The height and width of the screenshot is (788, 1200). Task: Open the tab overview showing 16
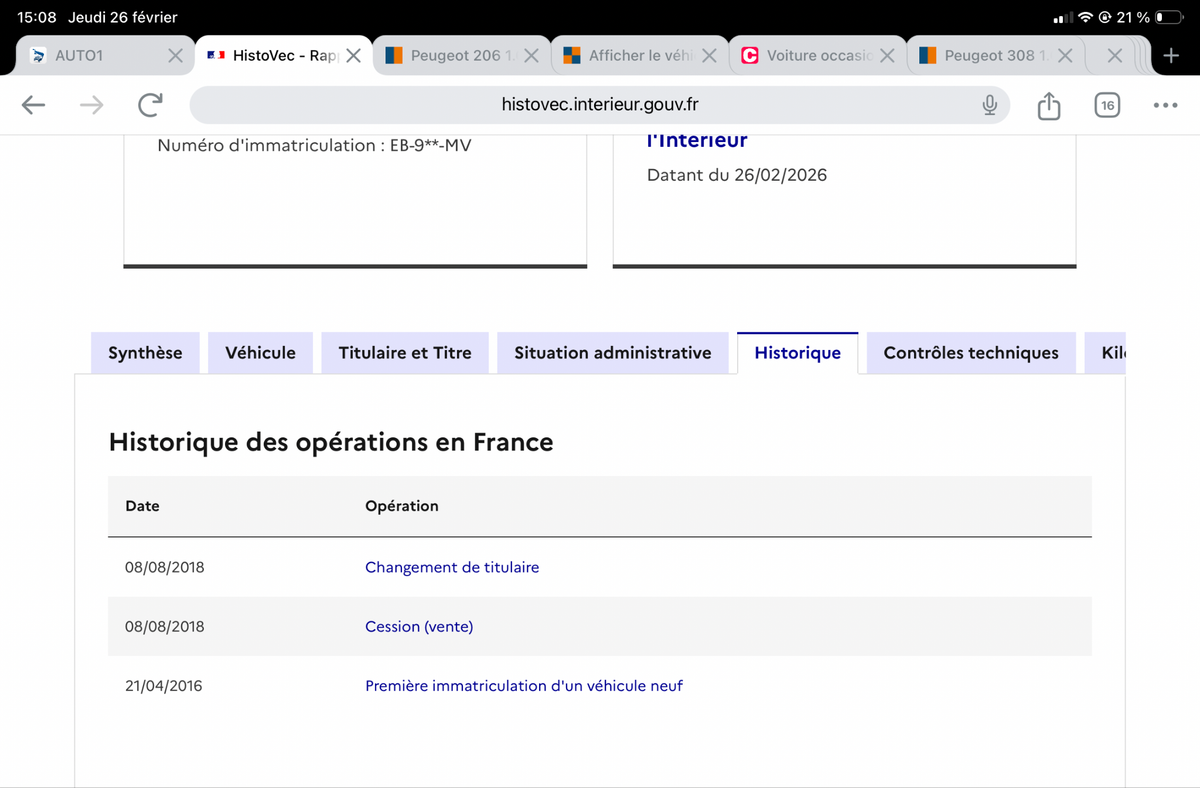pyautogui.click(x=1106, y=105)
